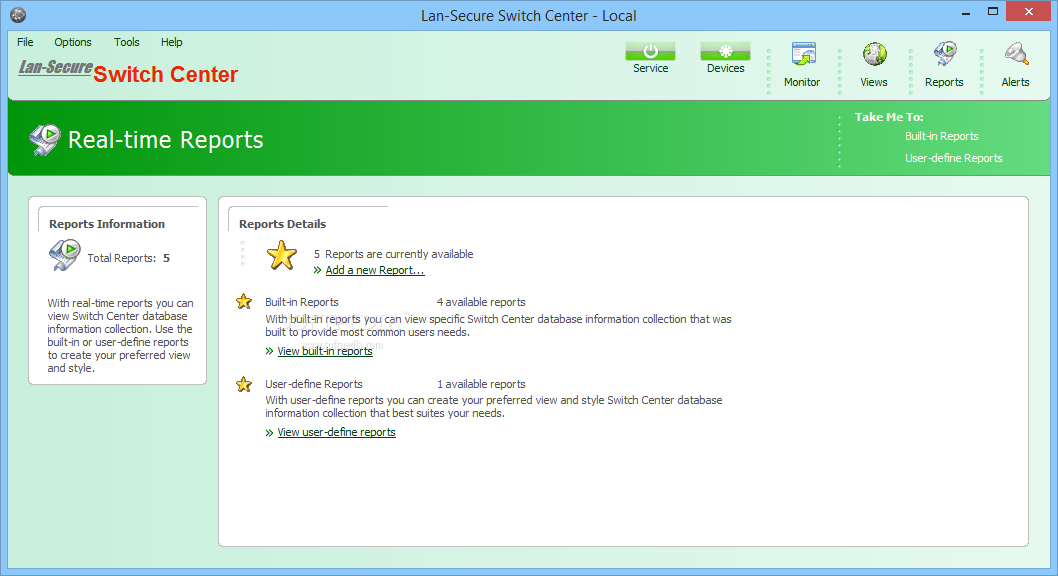Image resolution: width=1058 pixels, height=576 pixels.
Task: Click the Total Reports icon in Reports Information
Action: [x=65, y=256]
